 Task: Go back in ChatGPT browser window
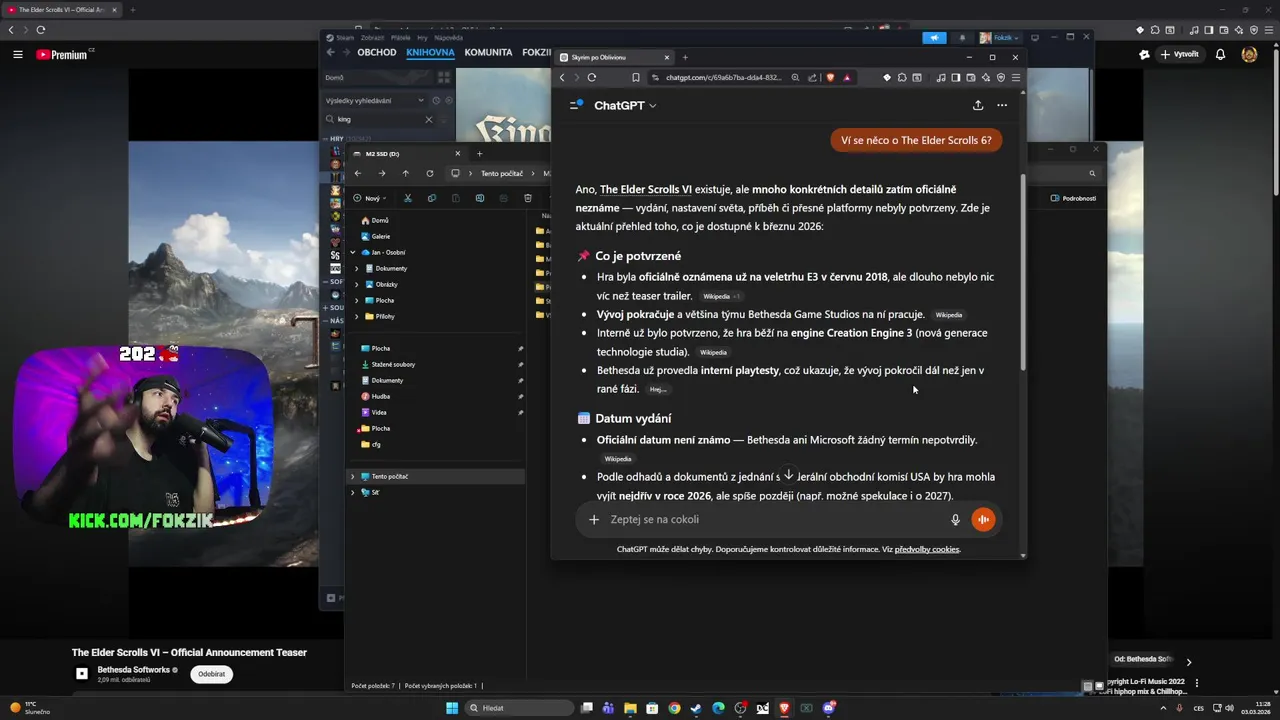click(x=562, y=77)
